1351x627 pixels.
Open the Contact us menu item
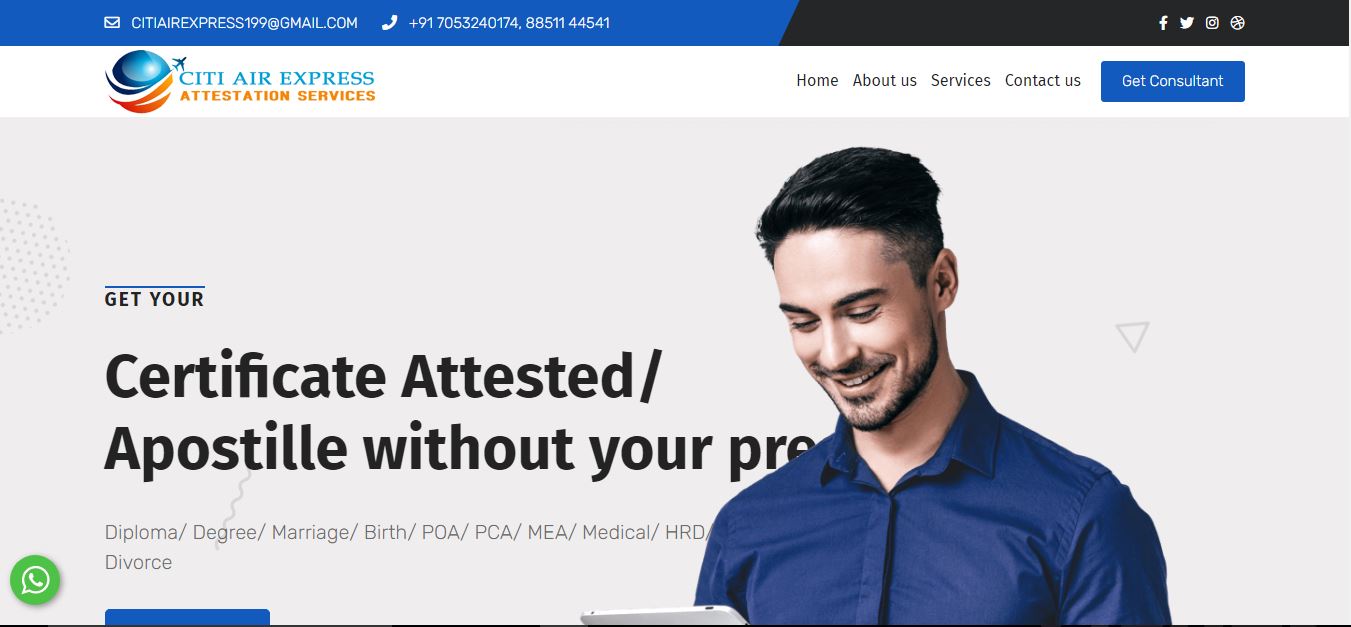(1042, 81)
